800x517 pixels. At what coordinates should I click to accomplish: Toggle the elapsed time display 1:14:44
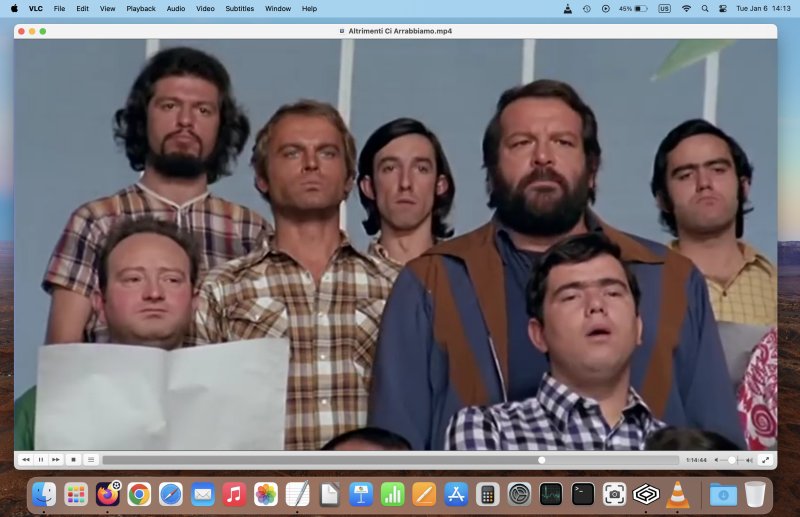696,460
